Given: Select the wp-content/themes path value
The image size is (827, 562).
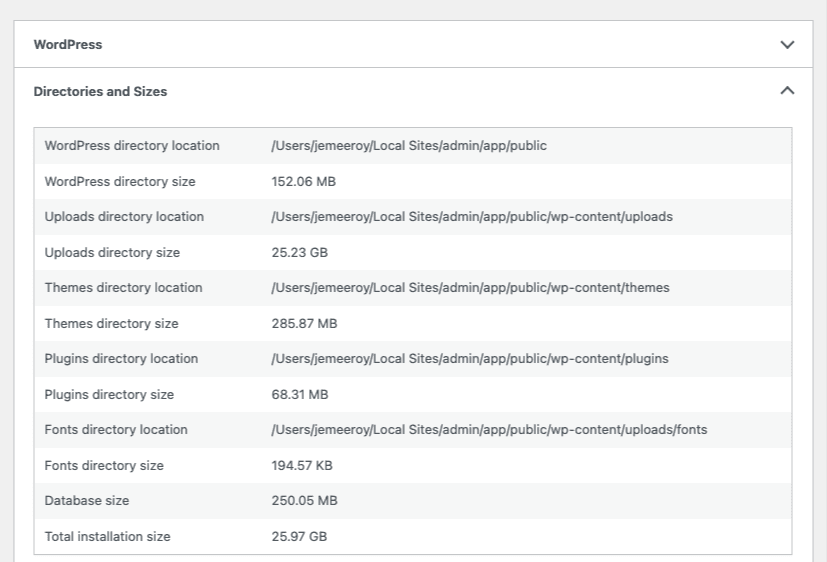Looking at the screenshot, I should pos(470,288).
